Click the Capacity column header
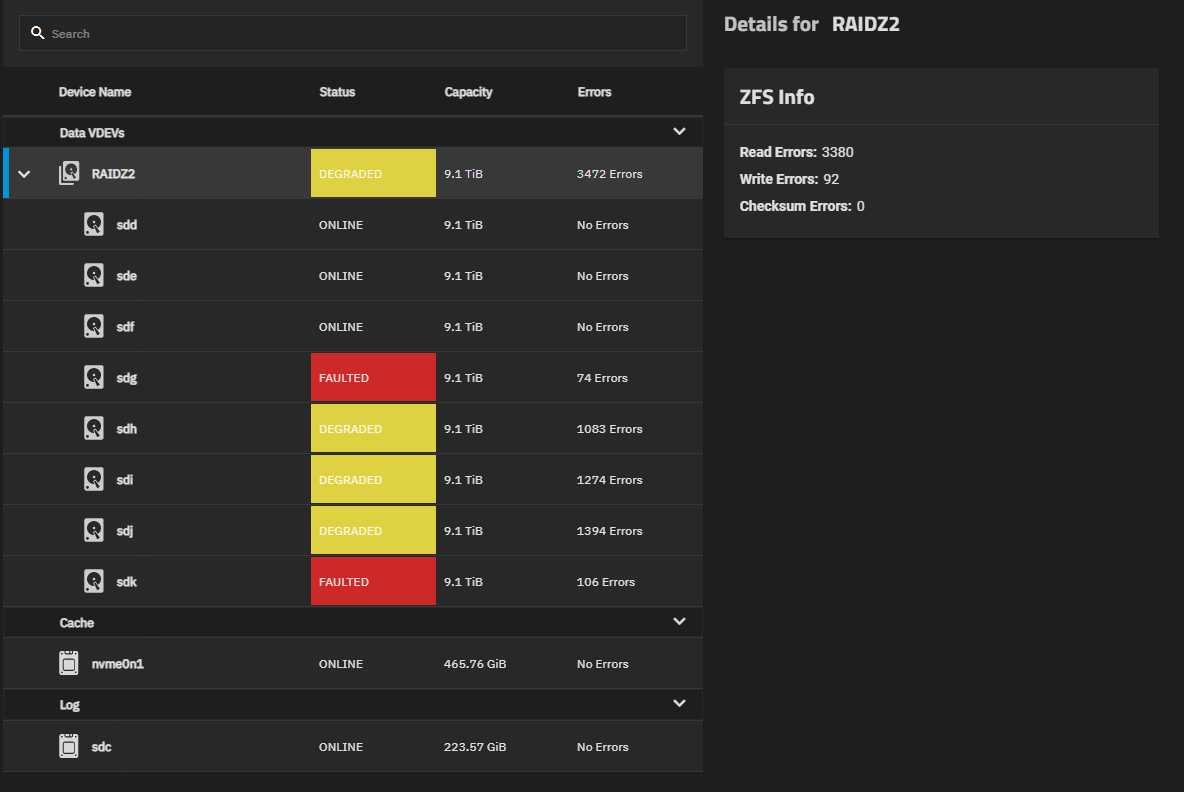 tap(468, 92)
